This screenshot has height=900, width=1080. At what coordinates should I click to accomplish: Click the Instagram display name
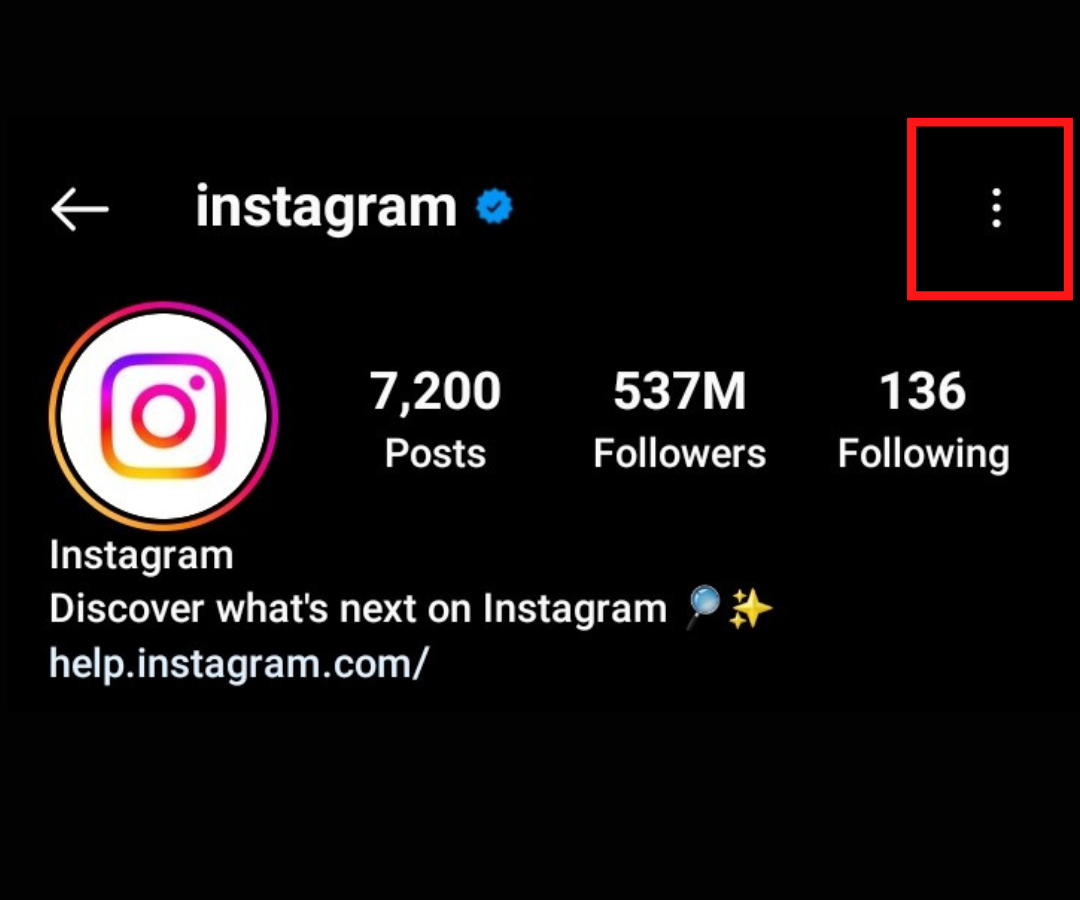coord(142,556)
